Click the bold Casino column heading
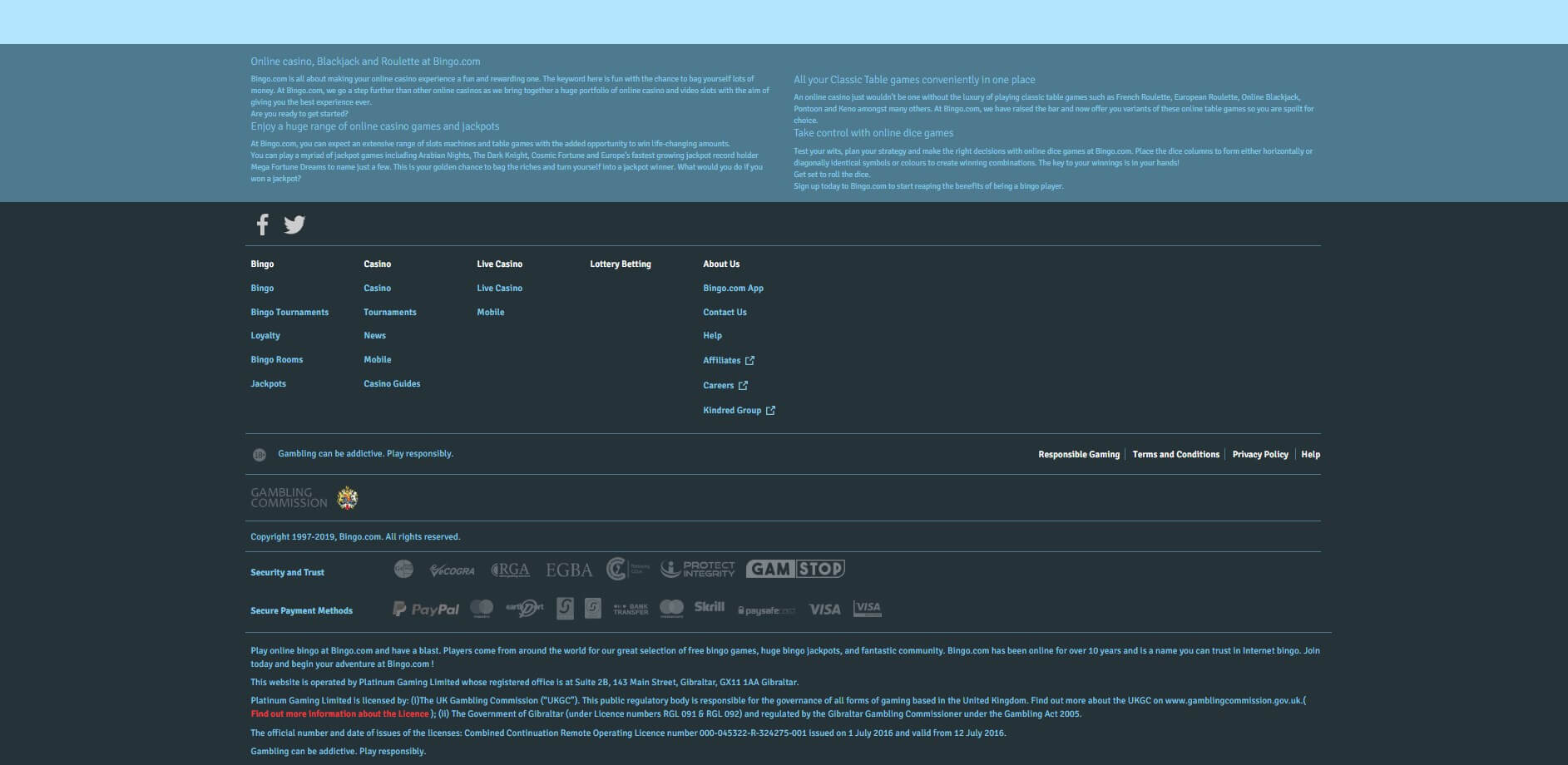Screen dimensions: 1568x765 click(377, 264)
